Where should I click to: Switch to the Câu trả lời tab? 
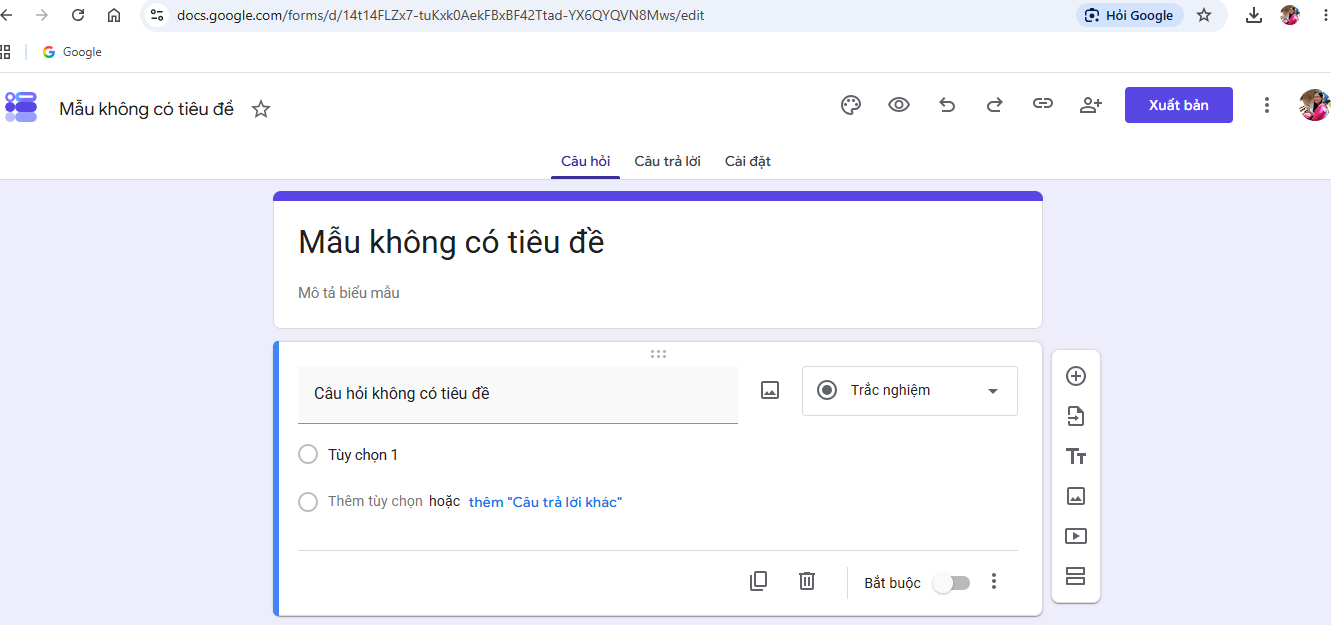pyautogui.click(x=667, y=161)
